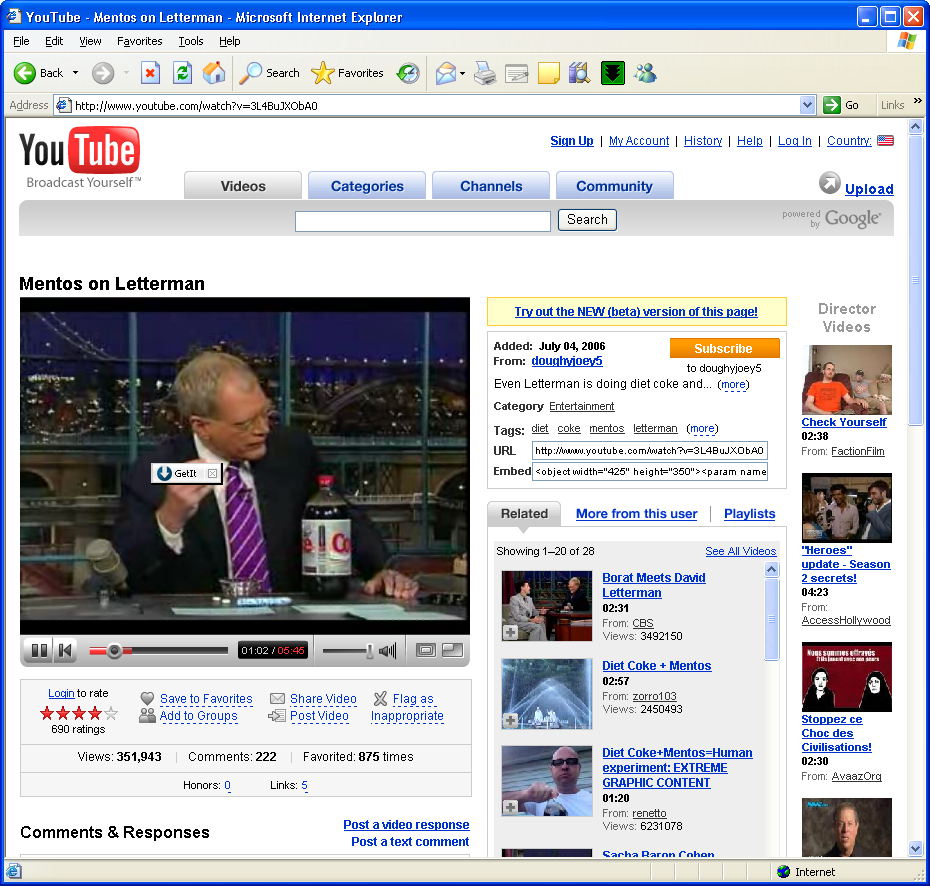The image size is (930, 886).
Task: Open the Check Yourself video thumbnail
Action: click(x=846, y=380)
